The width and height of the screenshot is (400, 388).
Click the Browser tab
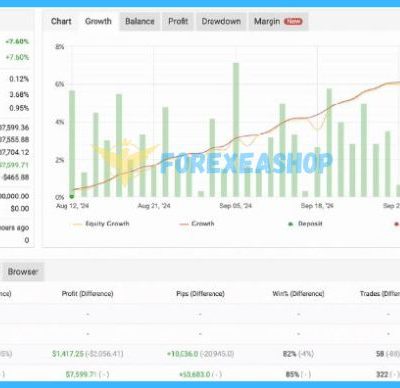click(x=23, y=272)
